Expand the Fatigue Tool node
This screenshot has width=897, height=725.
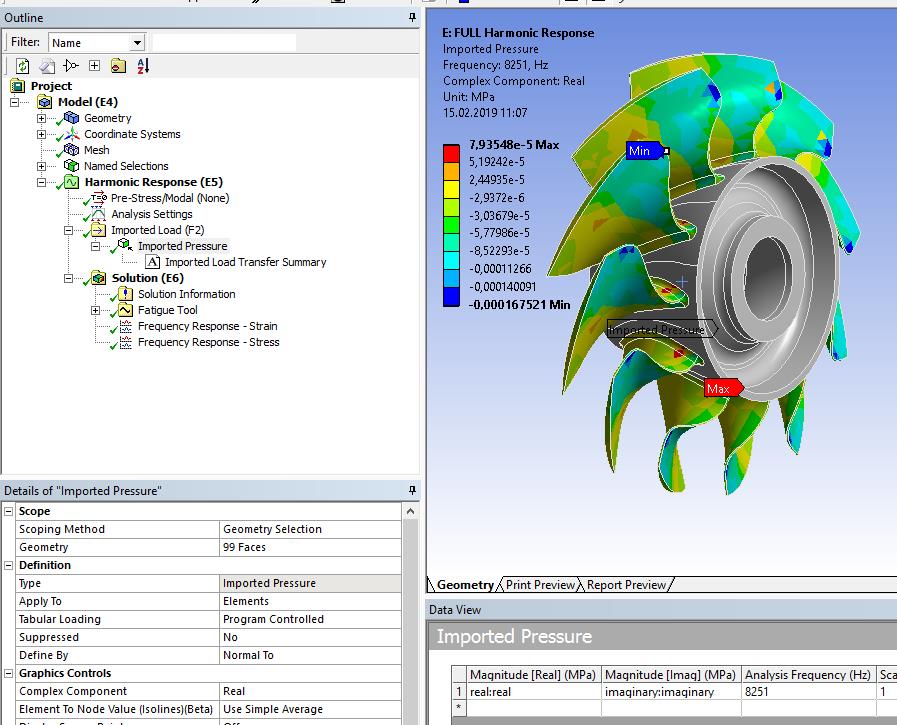click(96, 310)
